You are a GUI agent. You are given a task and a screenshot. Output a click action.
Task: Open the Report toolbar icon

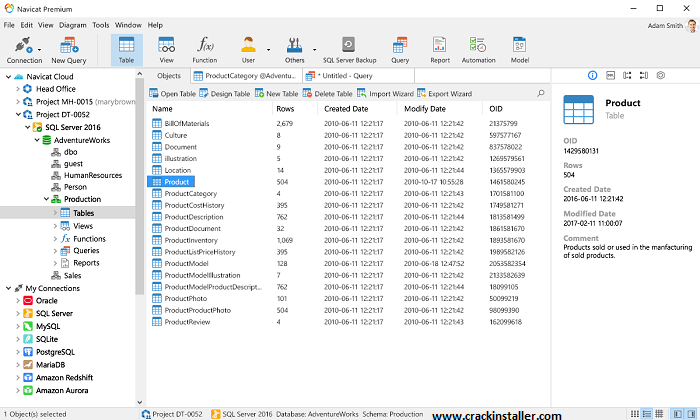click(440, 50)
